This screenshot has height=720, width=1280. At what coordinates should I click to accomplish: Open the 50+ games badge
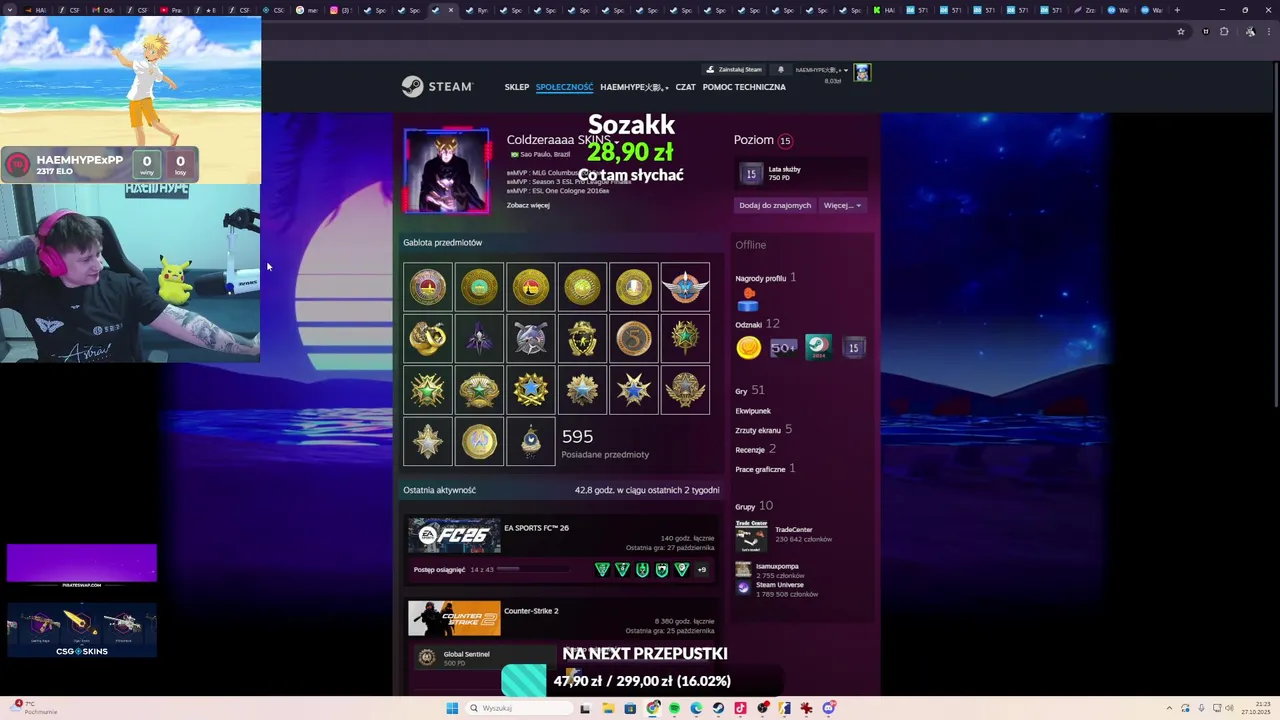click(783, 348)
